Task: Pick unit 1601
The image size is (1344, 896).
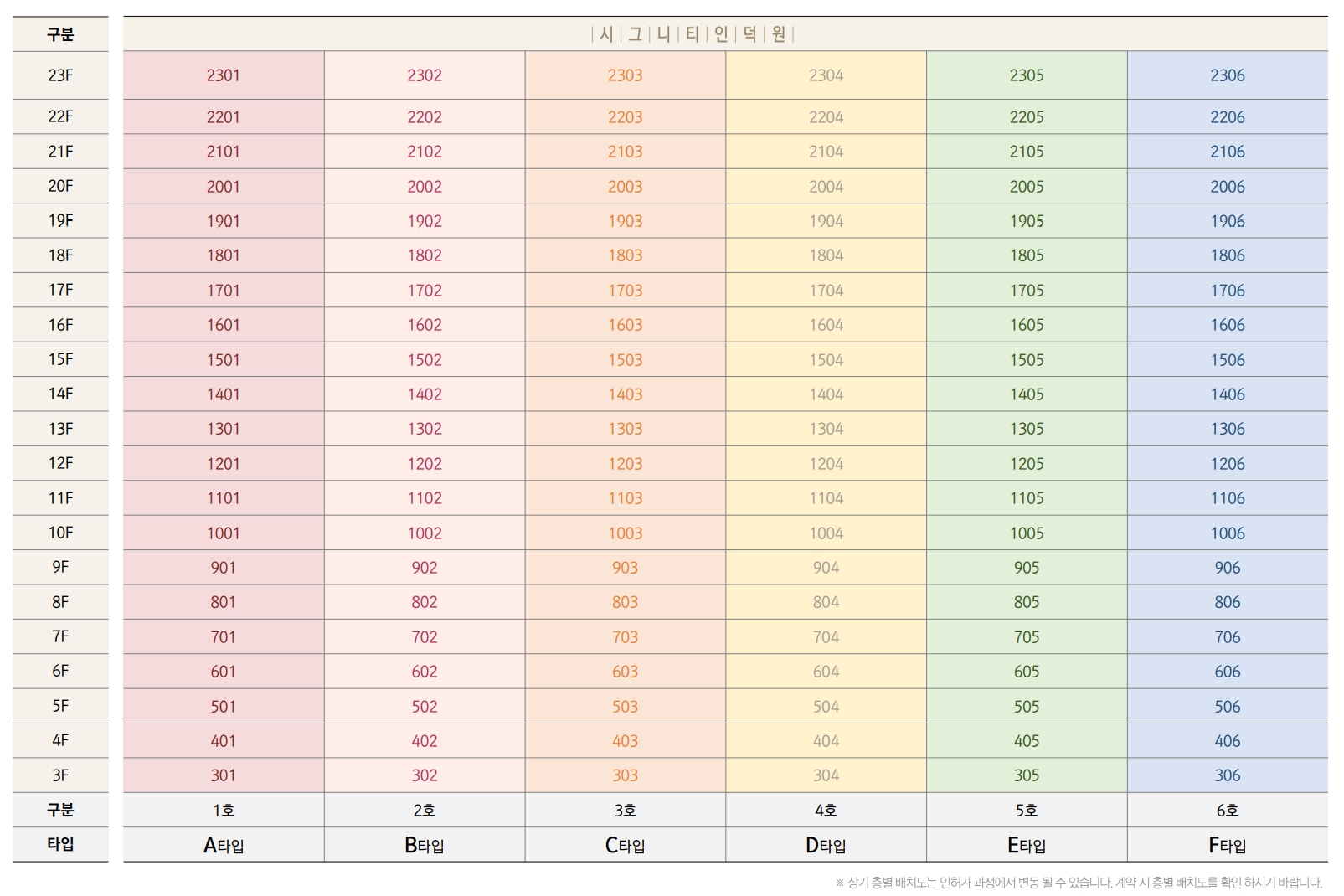Action: click(x=224, y=325)
